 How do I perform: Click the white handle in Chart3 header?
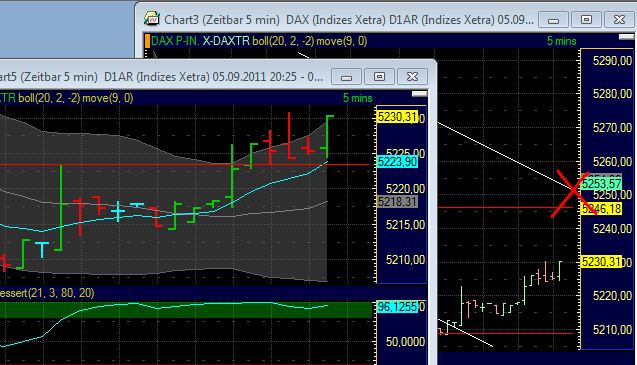click(x=626, y=37)
